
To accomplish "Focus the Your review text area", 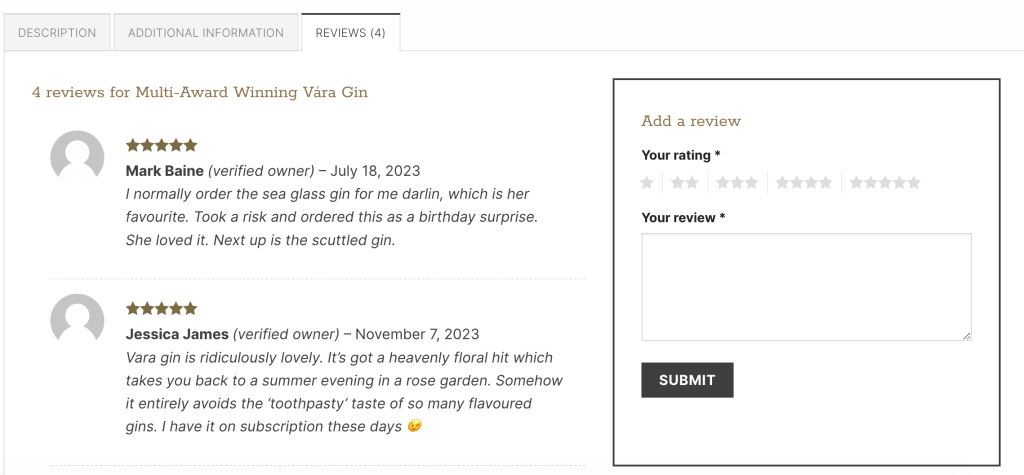I will point(806,287).
